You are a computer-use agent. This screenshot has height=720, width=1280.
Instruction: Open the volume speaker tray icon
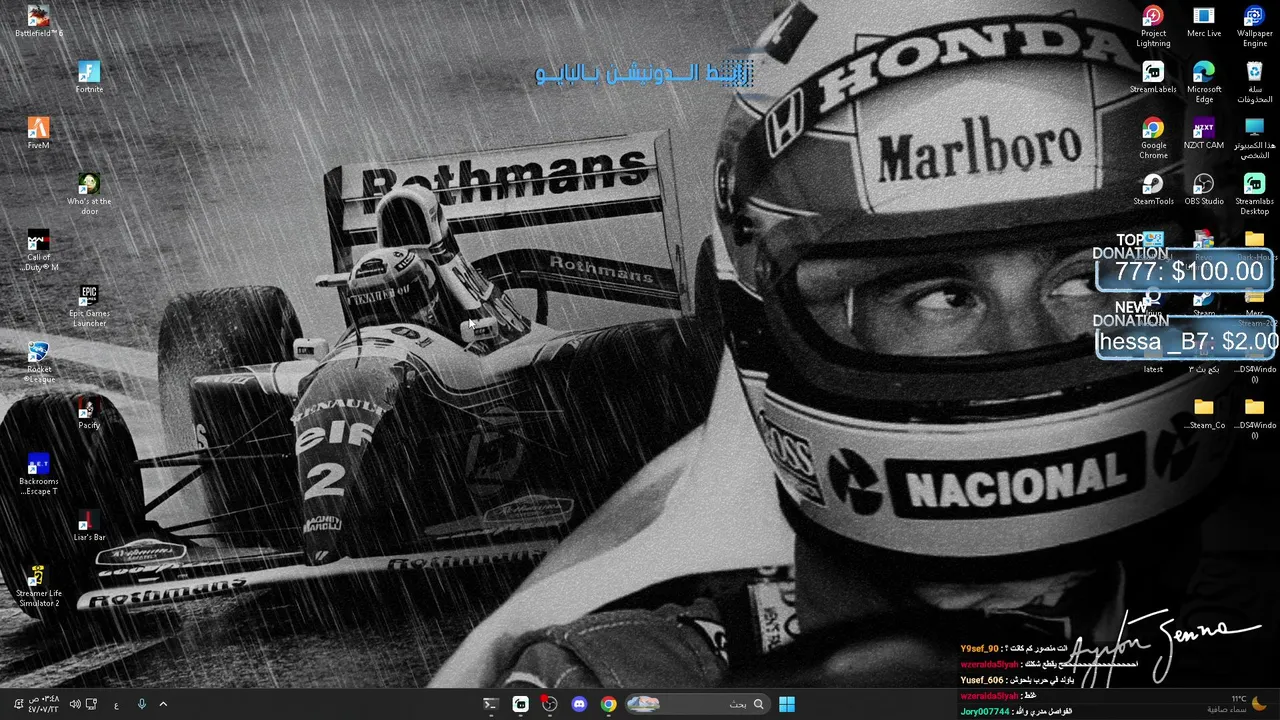pos(75,704)
